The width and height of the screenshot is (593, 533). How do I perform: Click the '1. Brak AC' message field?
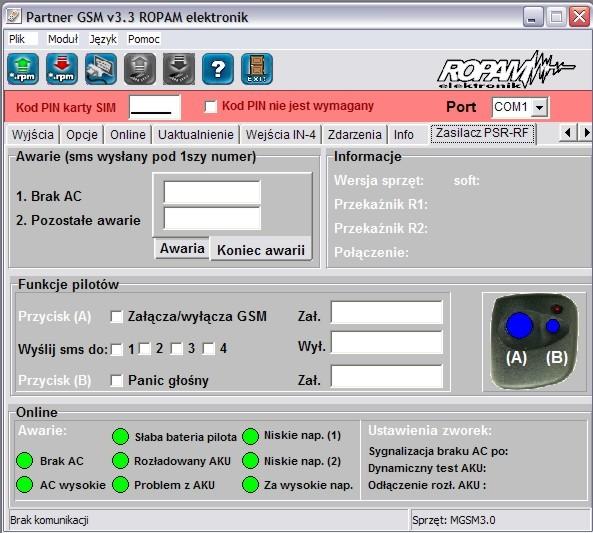coord(212,193)
